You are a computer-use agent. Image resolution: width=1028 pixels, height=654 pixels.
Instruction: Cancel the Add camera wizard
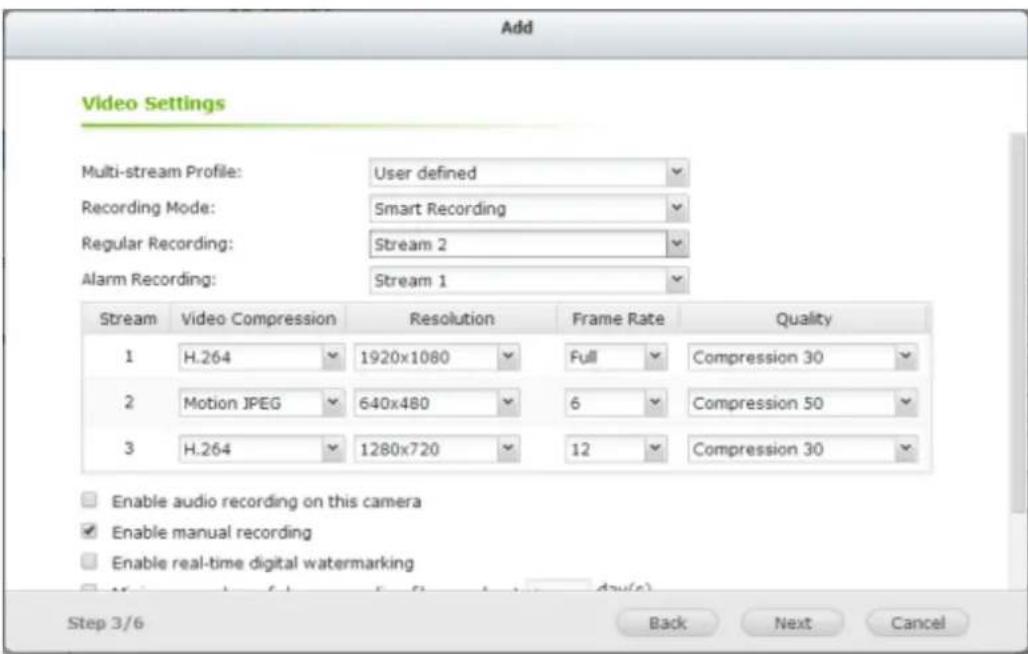pyautogui.click(x=917, y=623)
